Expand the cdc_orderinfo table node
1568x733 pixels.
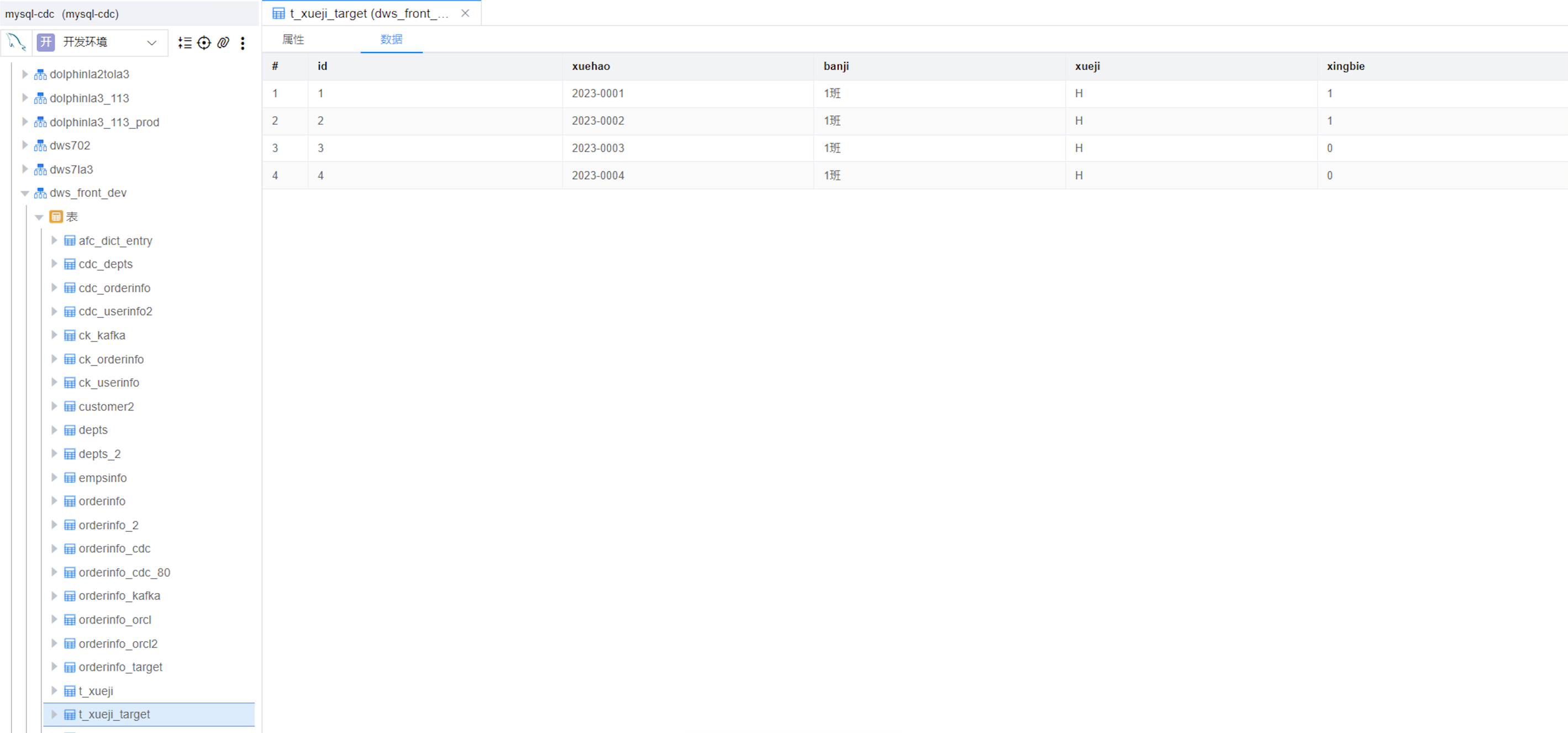(54, 287)
